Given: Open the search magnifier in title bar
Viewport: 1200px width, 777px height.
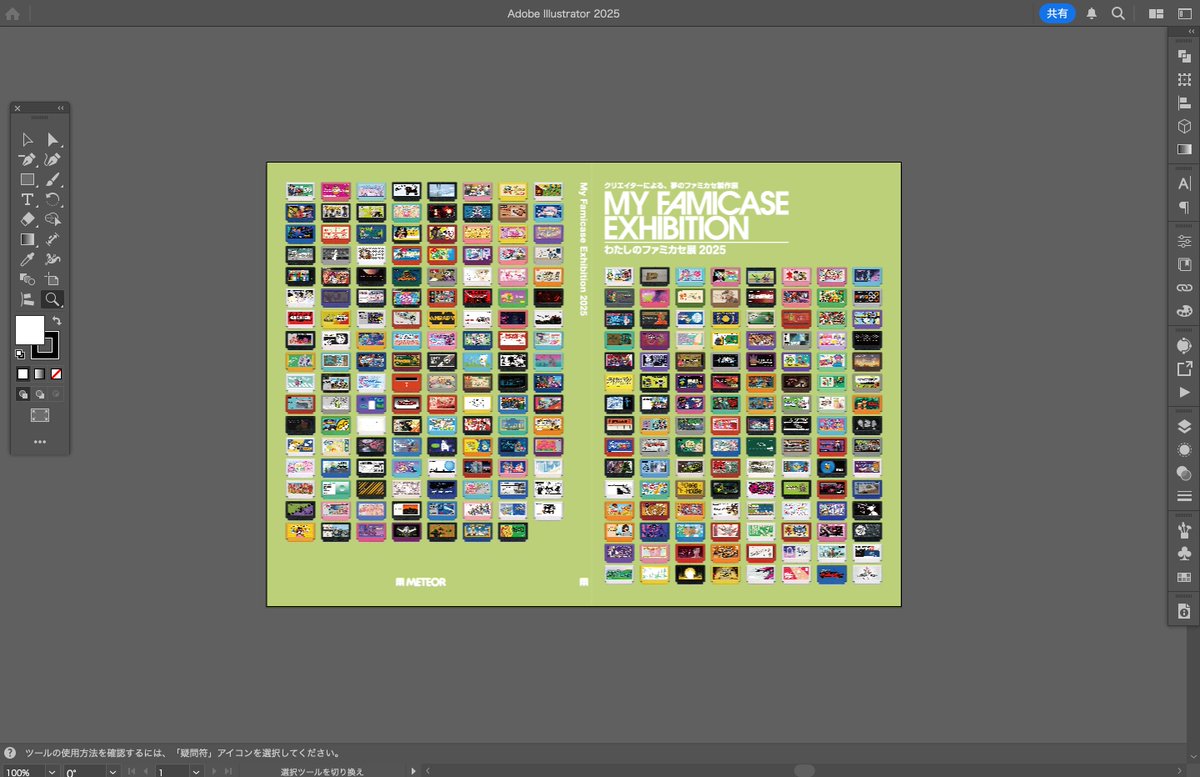Looking at the screenshot, I should point(1118,13).
